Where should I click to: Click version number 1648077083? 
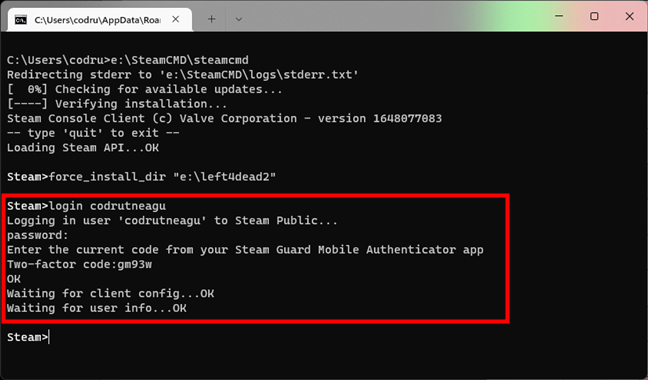coord(407,119)
